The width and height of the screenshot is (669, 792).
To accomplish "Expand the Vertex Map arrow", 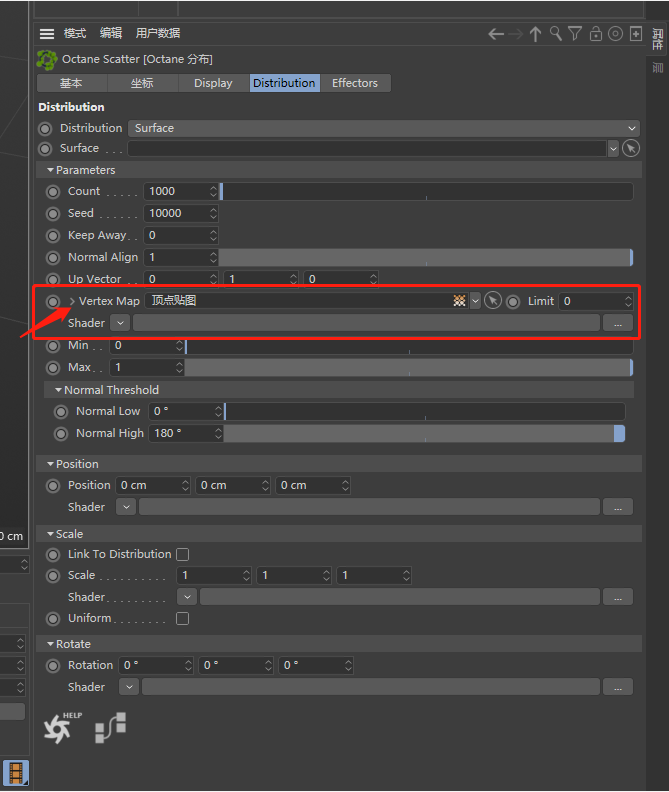I will click(x=72, y=302).
